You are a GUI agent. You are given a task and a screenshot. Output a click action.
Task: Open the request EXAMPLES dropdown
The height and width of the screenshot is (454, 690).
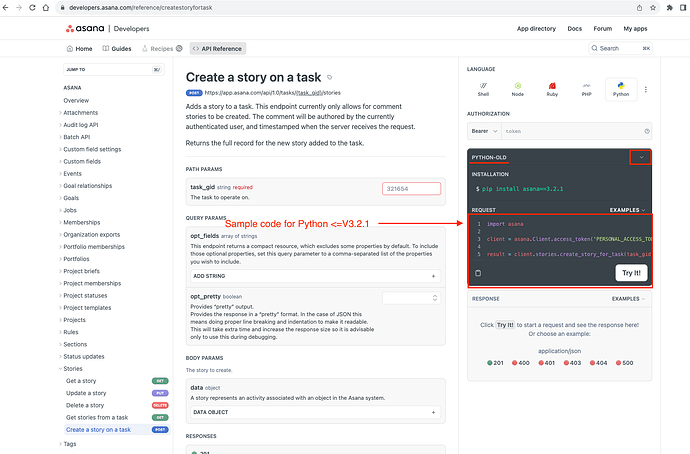click(x=628, y=210)
